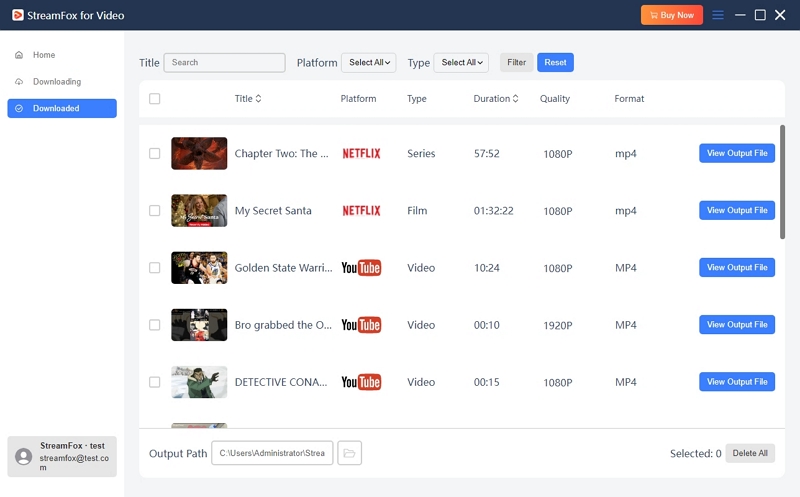Click the YouTube logo for DETECTIVE CONAN

coord(361,382)
